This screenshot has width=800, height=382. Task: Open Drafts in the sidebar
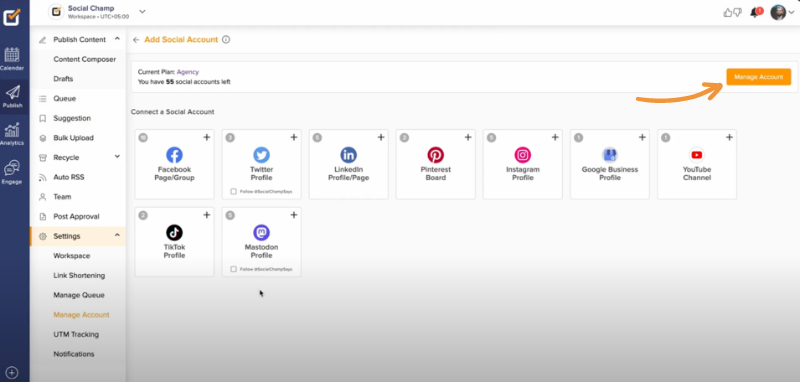point(63,79)
